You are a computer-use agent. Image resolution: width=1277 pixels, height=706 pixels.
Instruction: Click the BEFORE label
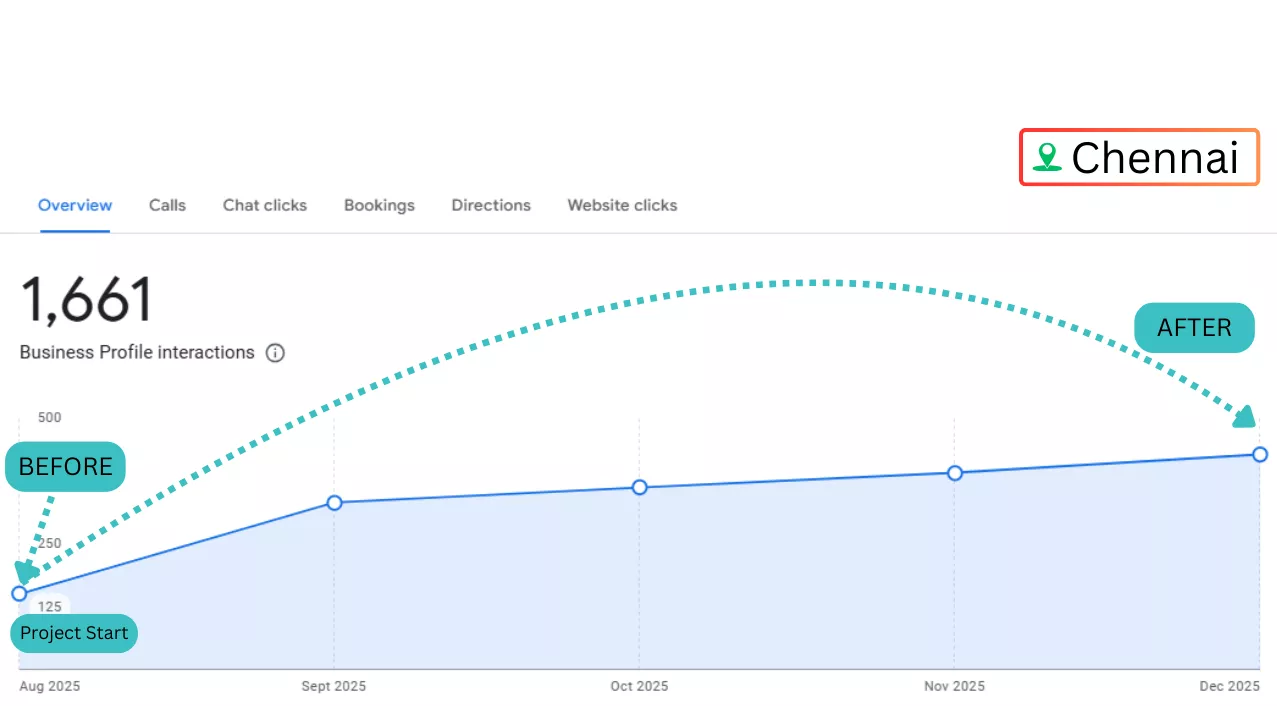pos(66,467)
